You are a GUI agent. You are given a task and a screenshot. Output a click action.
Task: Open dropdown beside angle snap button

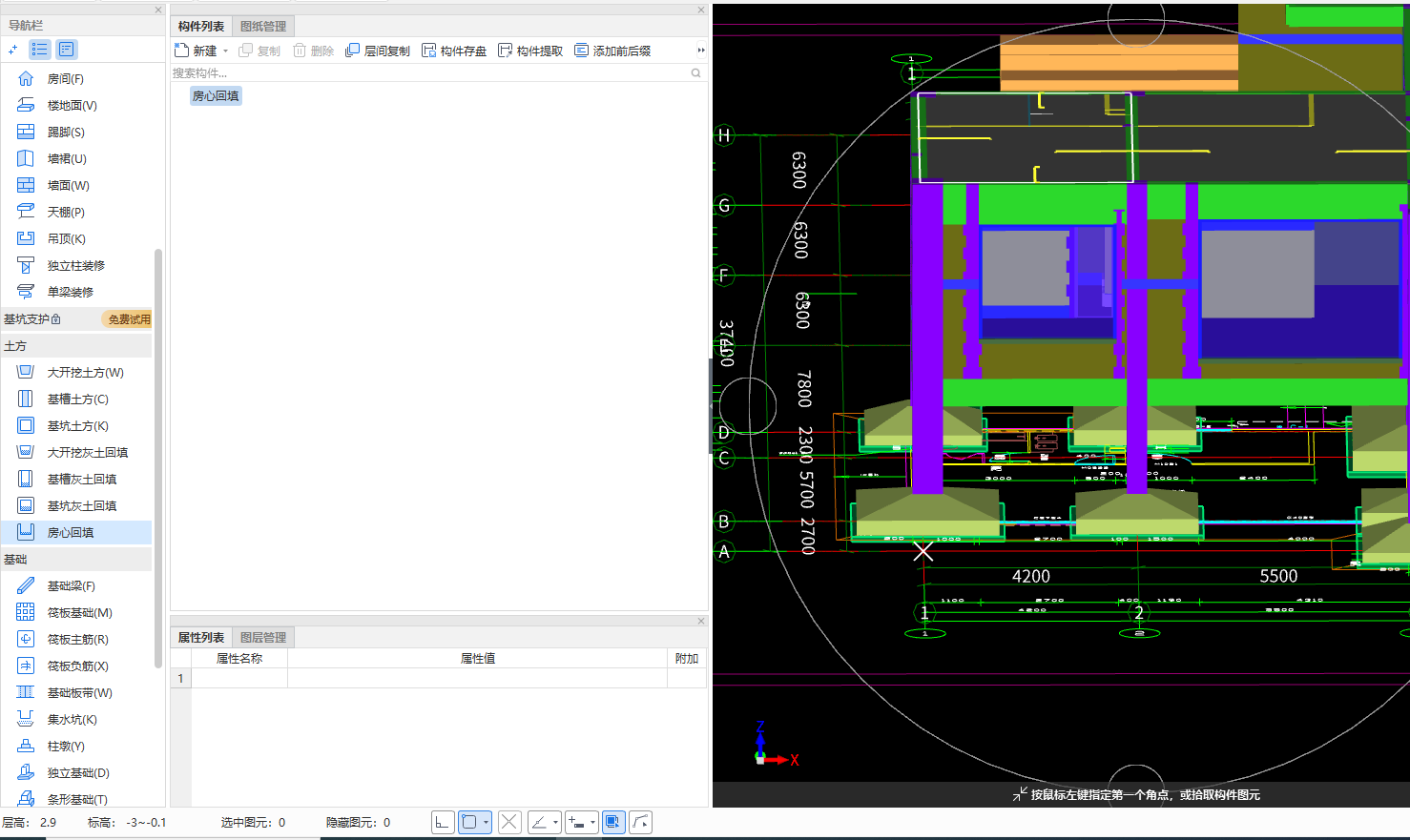(555, 822)
